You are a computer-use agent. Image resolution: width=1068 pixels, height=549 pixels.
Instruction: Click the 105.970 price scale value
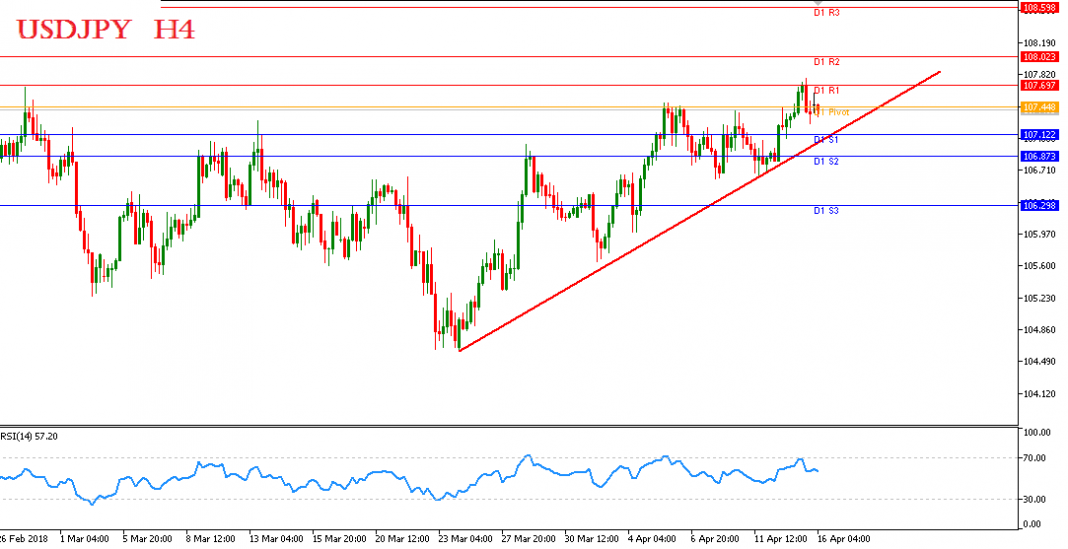coord(1037,234)
